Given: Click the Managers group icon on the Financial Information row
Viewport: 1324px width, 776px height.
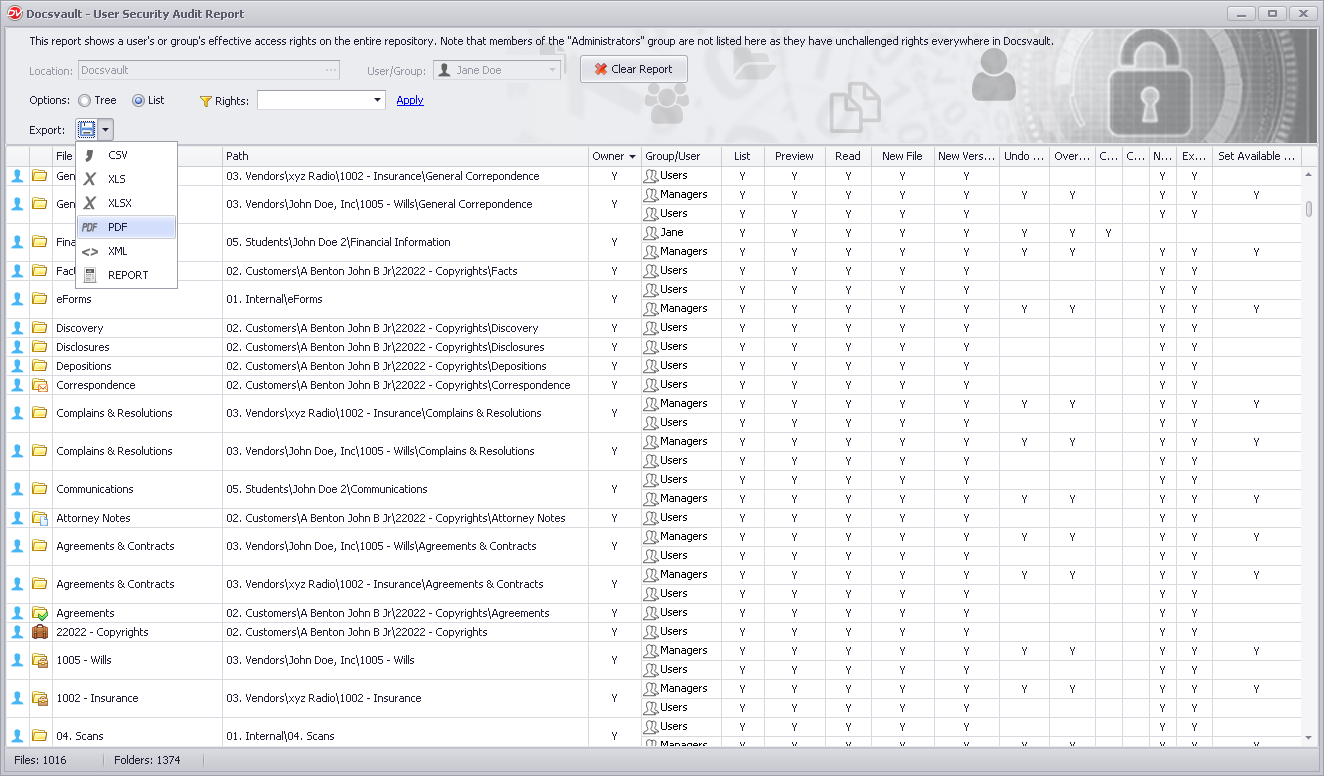Looking at the screenshot, I should [x=651, y=251].
